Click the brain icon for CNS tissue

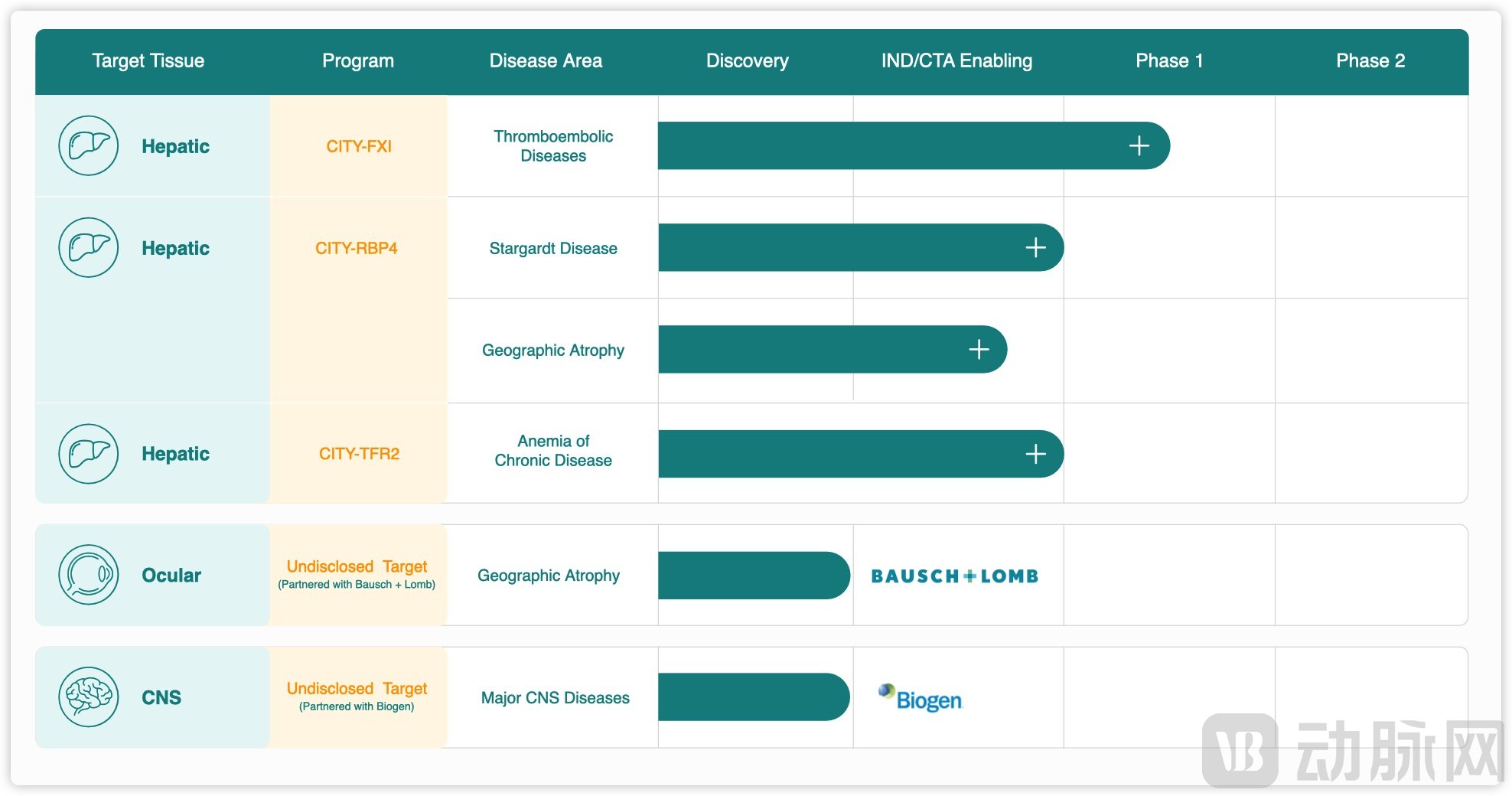89,697
